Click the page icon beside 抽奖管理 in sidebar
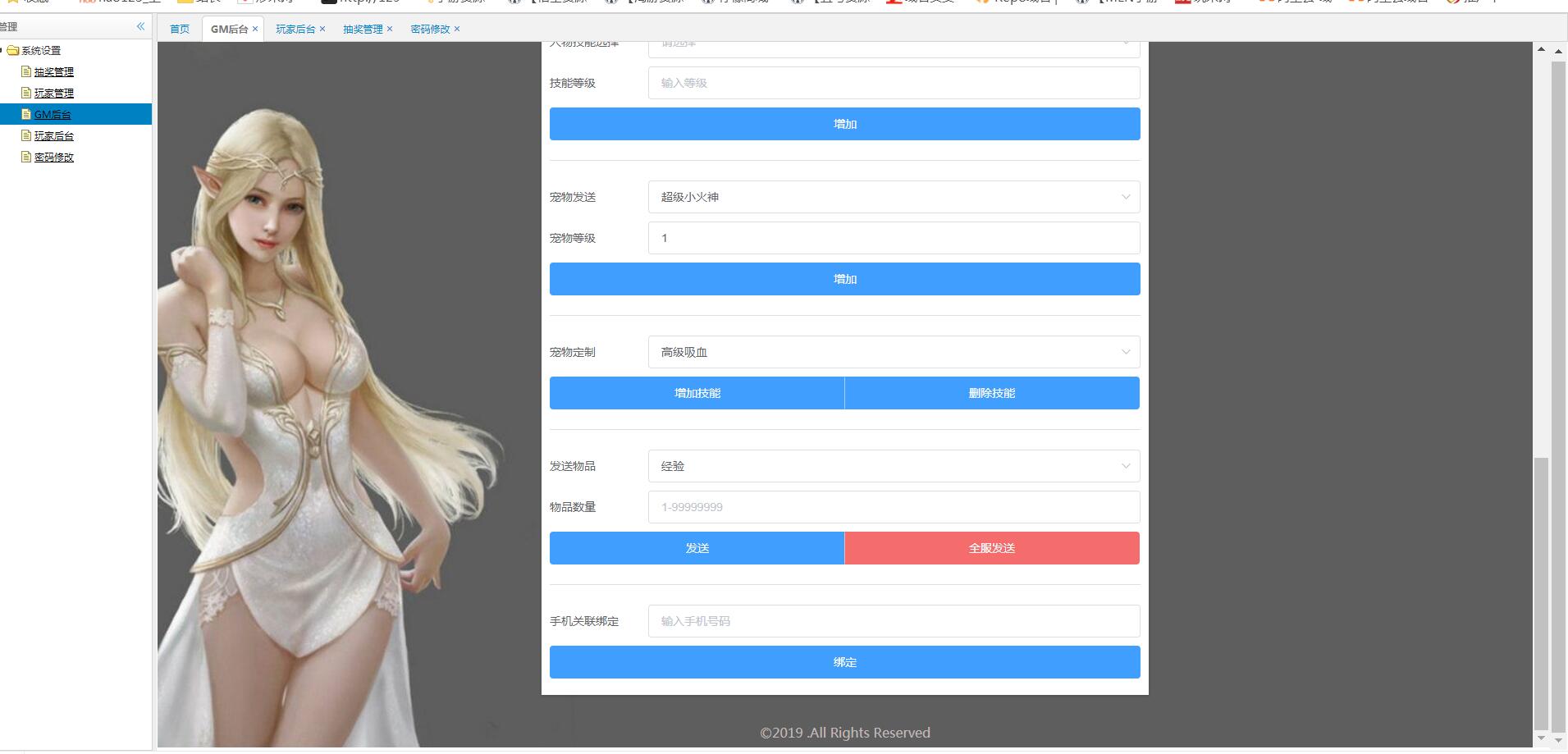The height and width of the screenshot is (754, 1568). pyautogui.click(x=26, y=72)
